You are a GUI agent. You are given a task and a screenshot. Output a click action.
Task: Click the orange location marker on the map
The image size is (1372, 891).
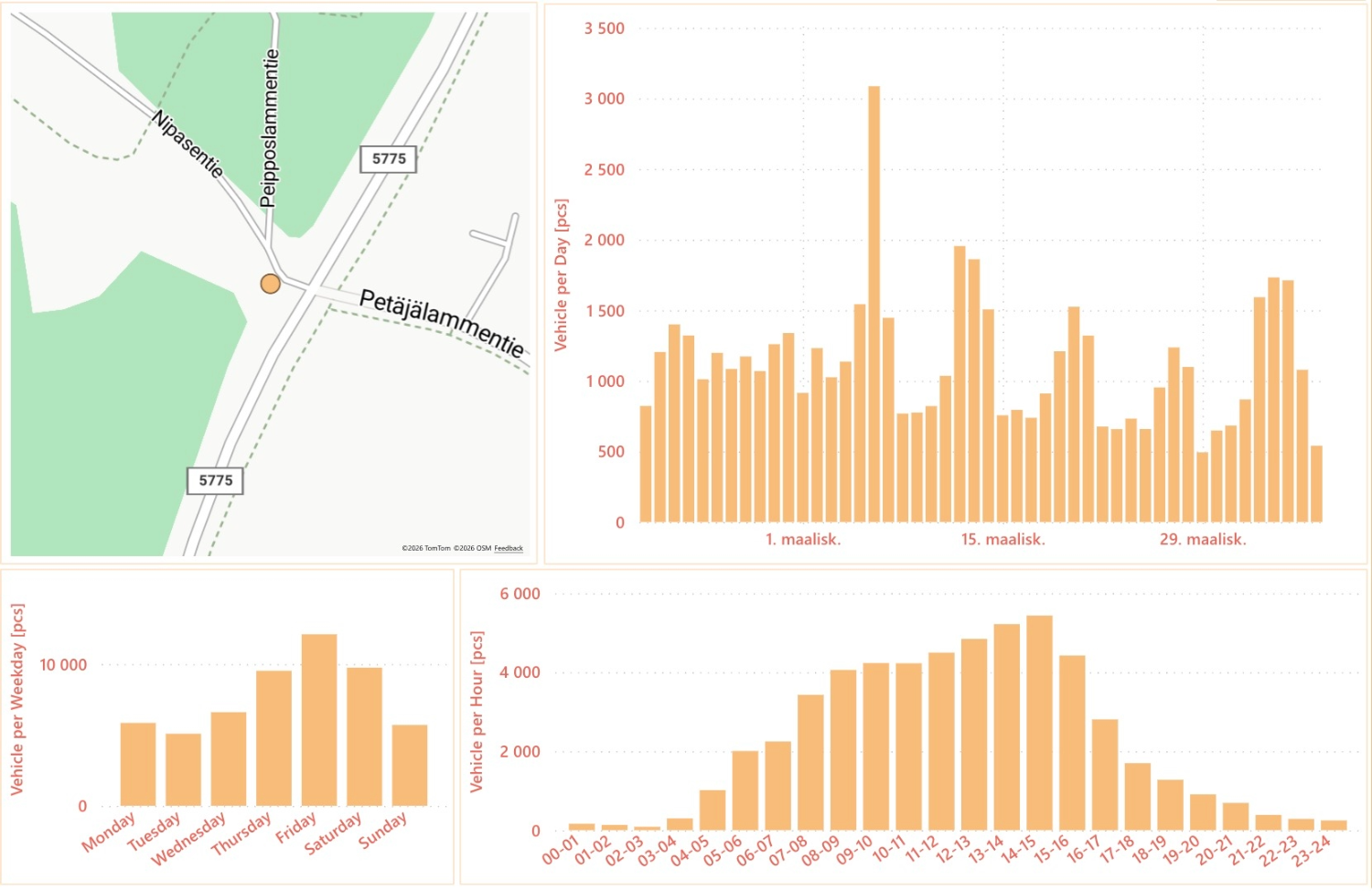click(x=270, y=284)
